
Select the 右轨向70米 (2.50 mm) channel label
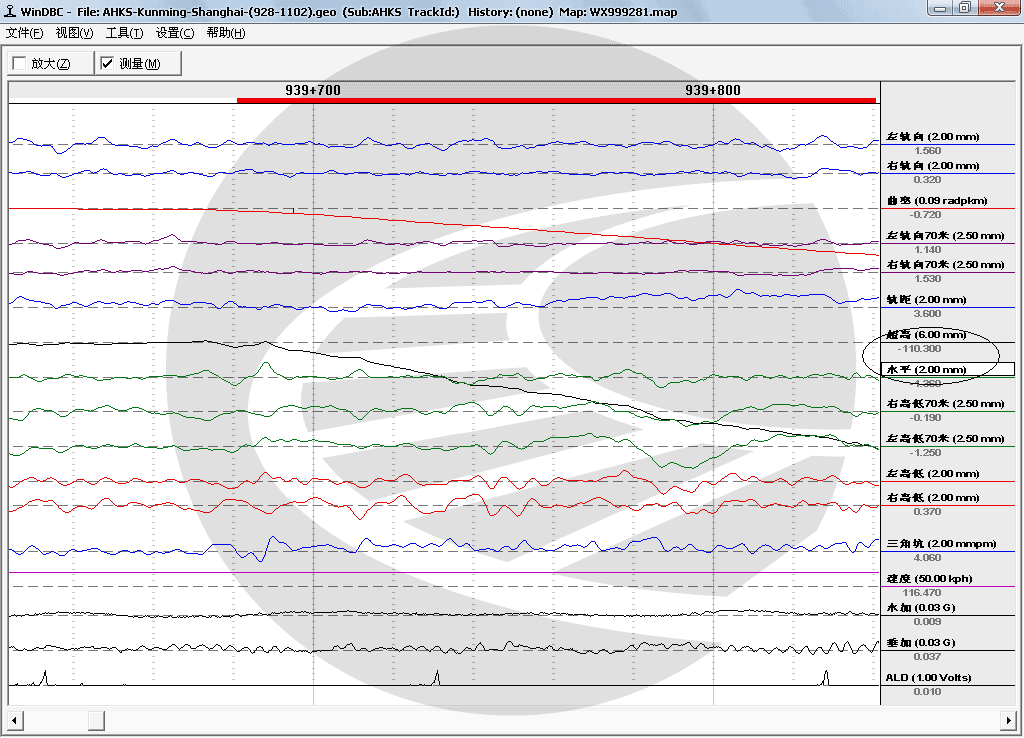tap(945, 265)
